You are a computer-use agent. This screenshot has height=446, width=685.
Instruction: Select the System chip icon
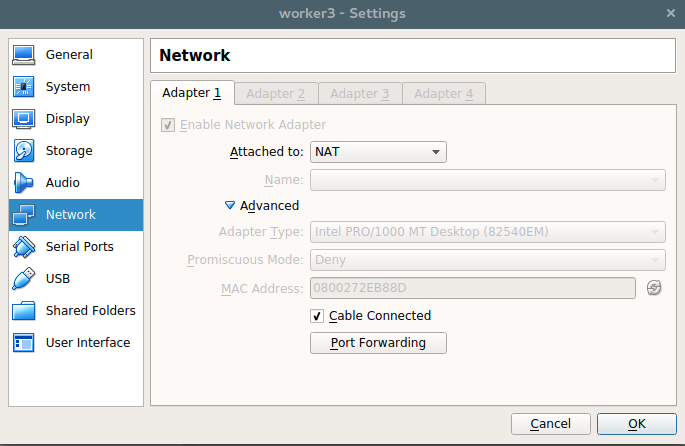tap(24, 86)
